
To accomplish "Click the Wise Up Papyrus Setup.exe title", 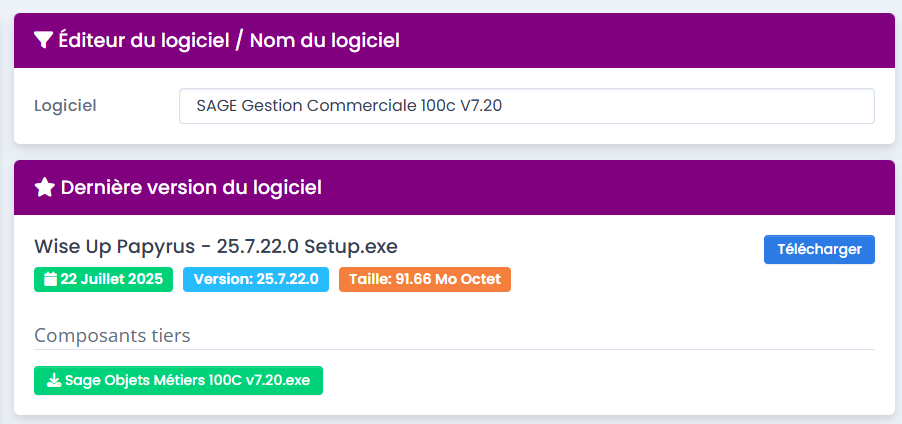I will 216,246.
